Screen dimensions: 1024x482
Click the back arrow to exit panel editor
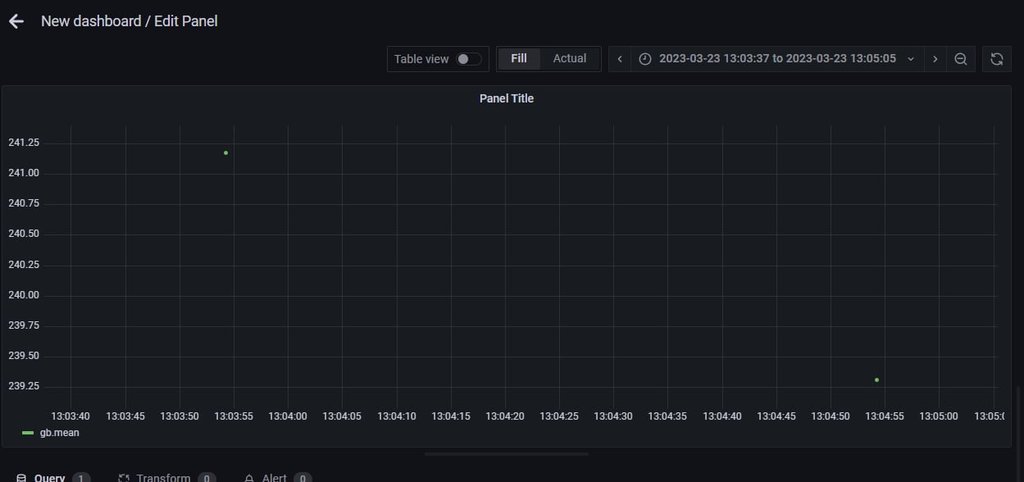click(x=16, y=21)
